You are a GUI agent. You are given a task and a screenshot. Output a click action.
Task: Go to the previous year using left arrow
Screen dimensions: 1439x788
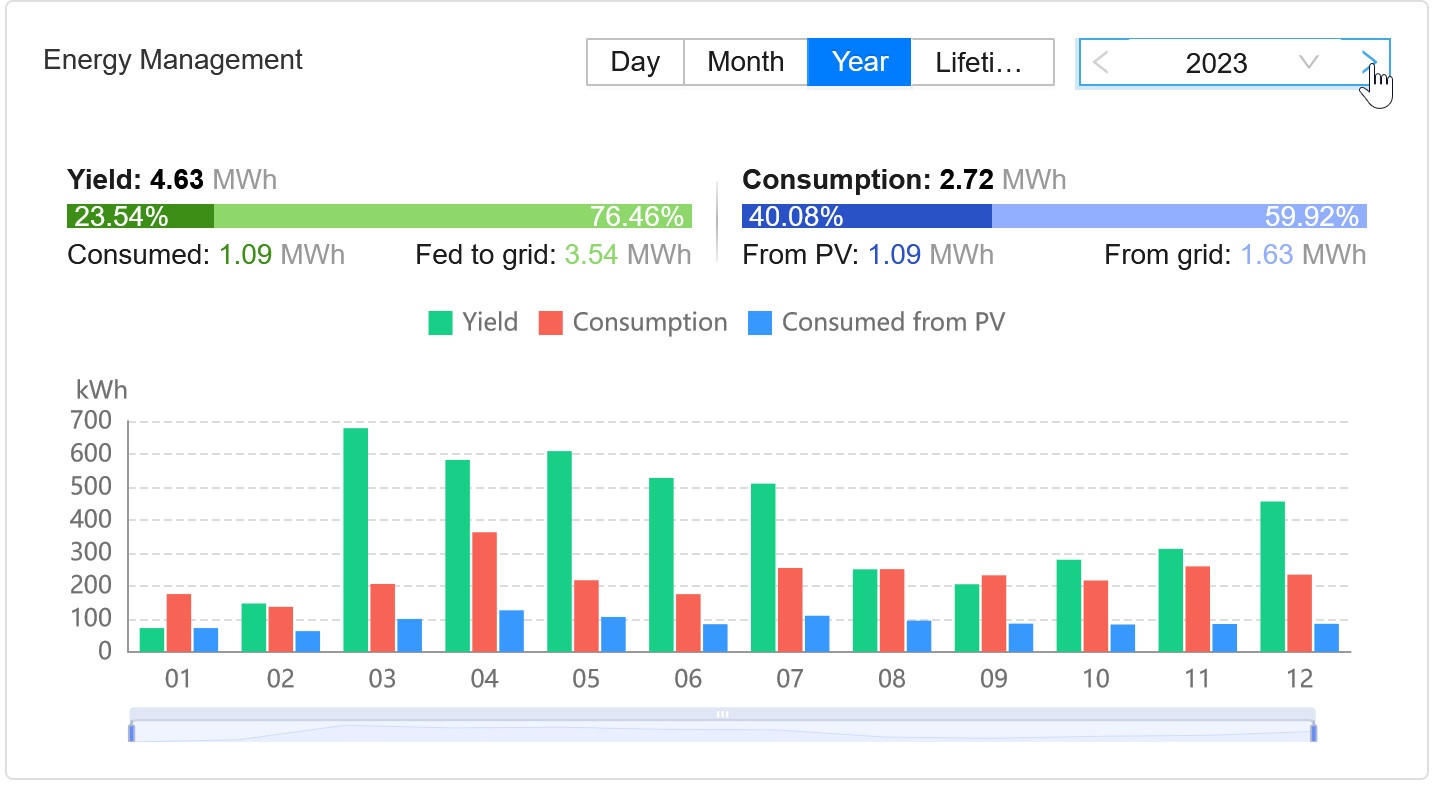tap(1101, 63)
